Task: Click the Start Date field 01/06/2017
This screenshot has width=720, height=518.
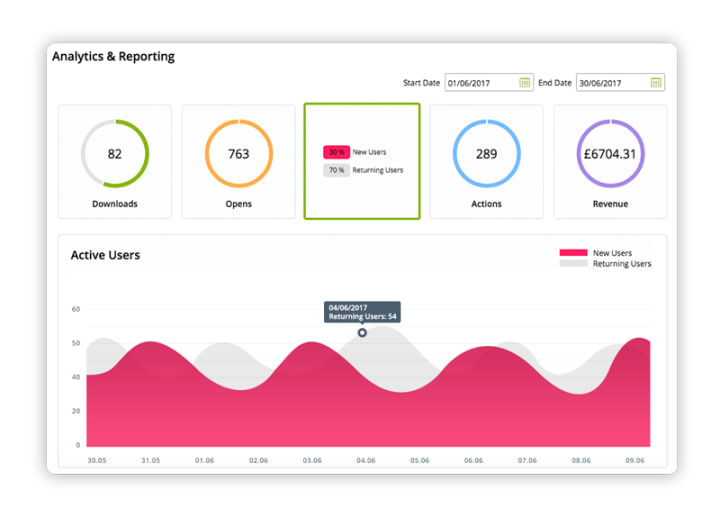Action: coord(489,83)
